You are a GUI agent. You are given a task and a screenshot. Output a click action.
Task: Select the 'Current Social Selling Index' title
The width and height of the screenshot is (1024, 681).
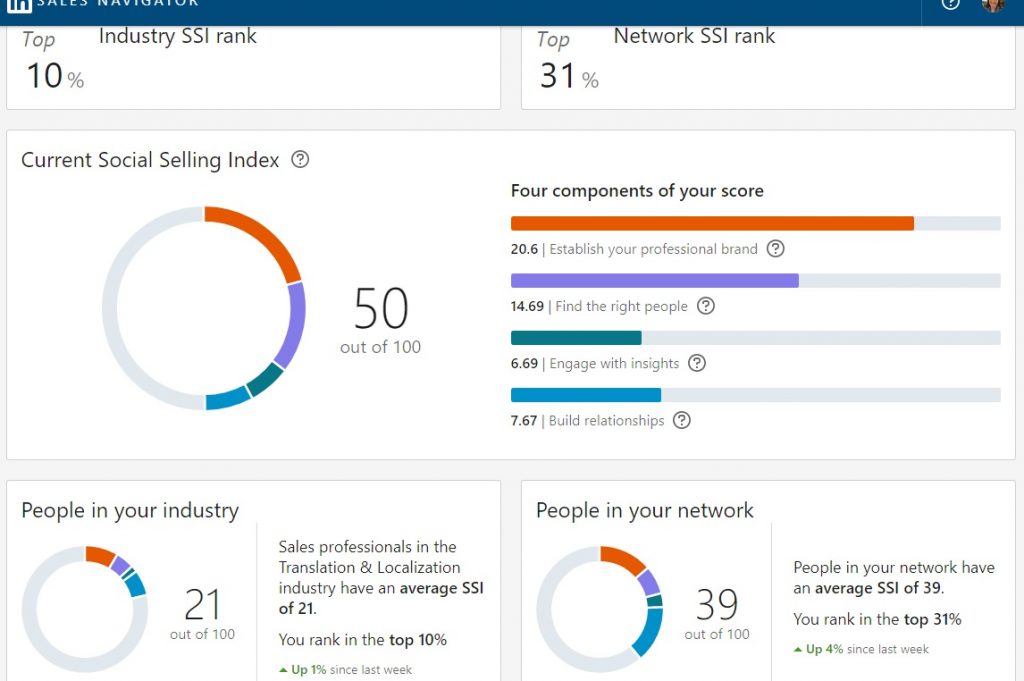pos(150,160)
